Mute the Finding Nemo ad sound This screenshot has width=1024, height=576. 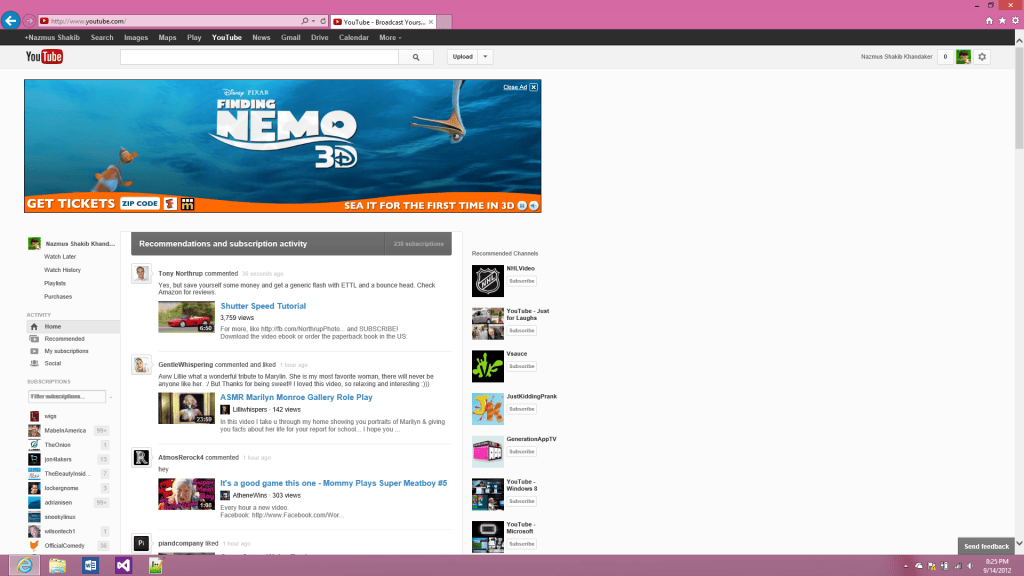point(534,206)
